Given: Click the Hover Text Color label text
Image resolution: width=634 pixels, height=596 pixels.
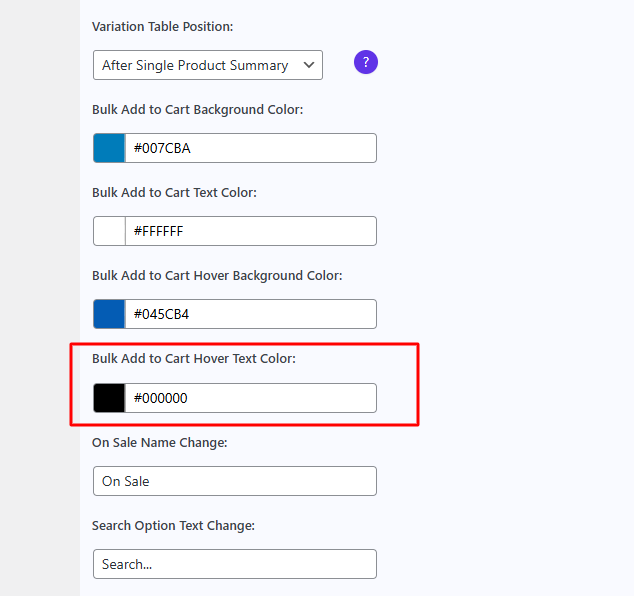Looking at the screenshot, I should pos(194,358).
